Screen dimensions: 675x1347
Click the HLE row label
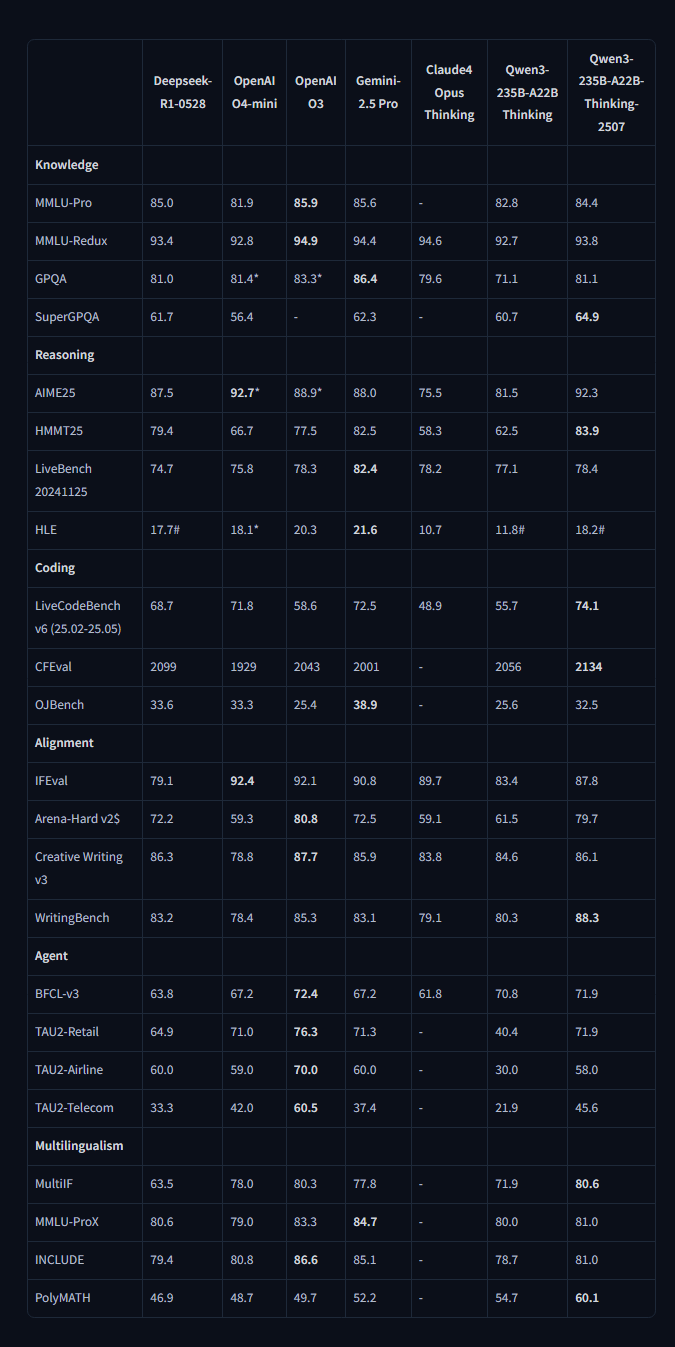46,530
